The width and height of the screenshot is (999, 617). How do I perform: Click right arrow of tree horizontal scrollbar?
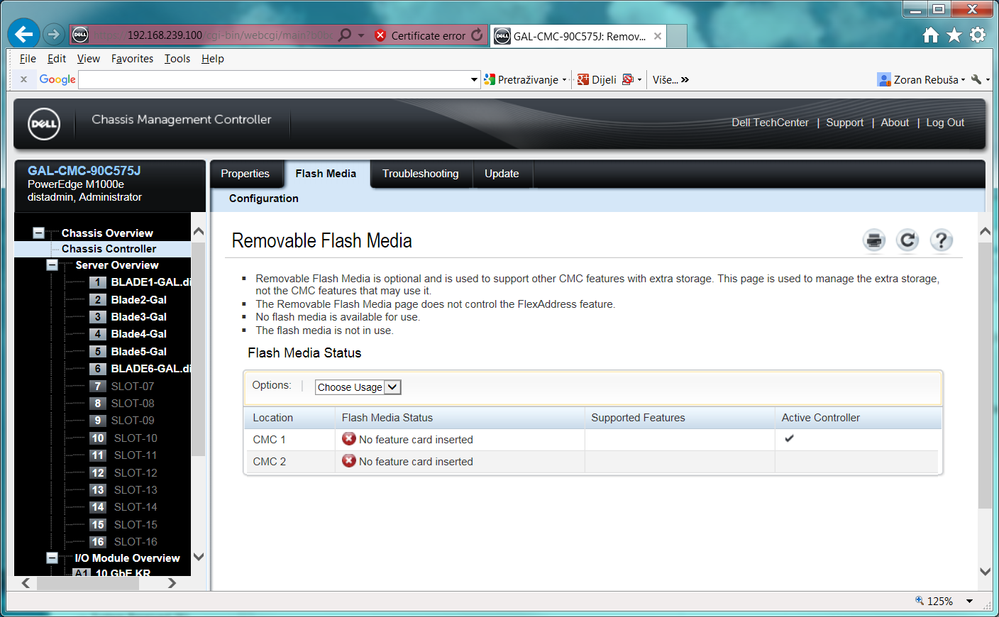click(171, 583)
